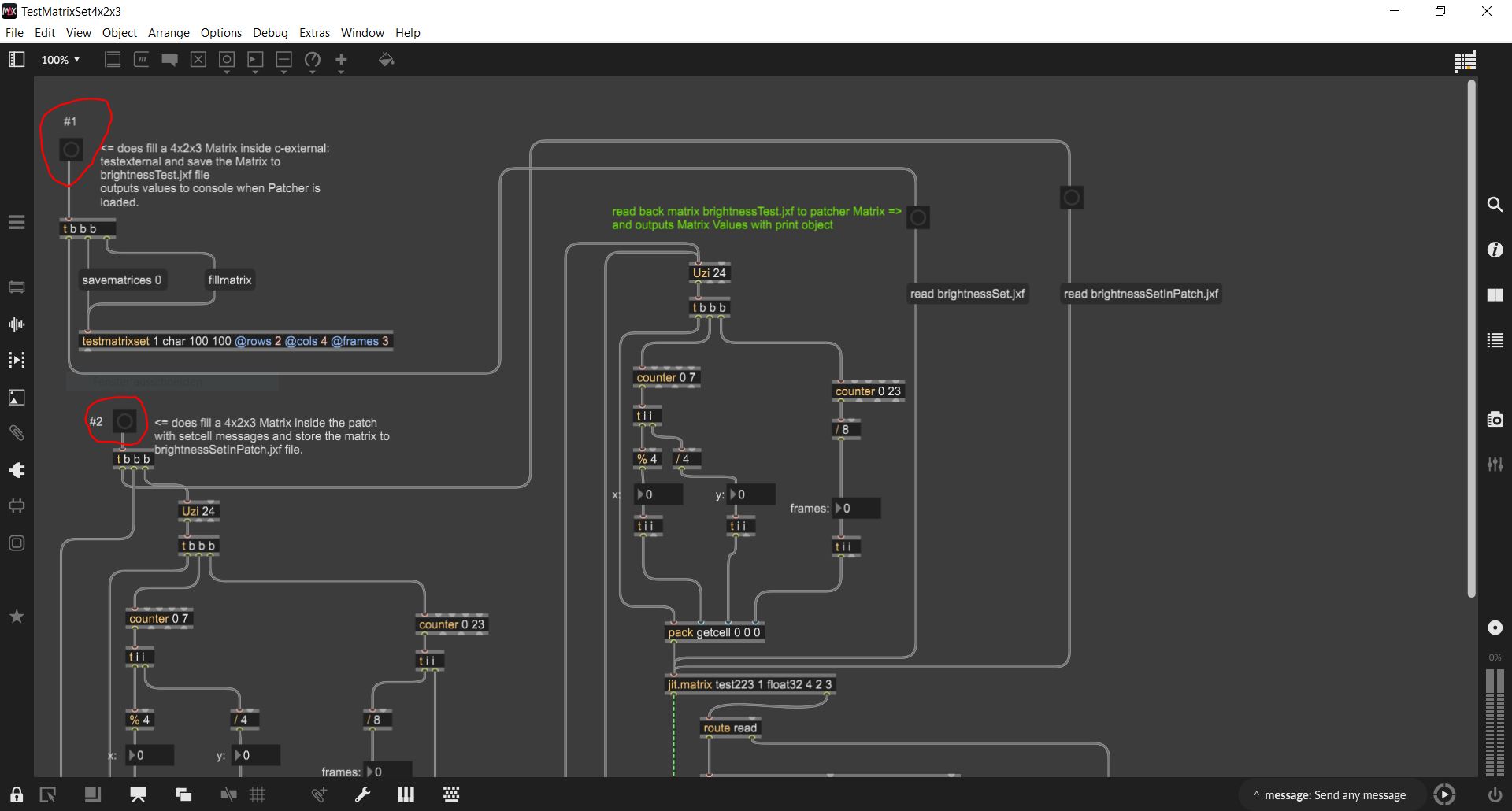Screen dimensions: 1512x811
Task: Add a comment box from toolbar
Action: 169,60
